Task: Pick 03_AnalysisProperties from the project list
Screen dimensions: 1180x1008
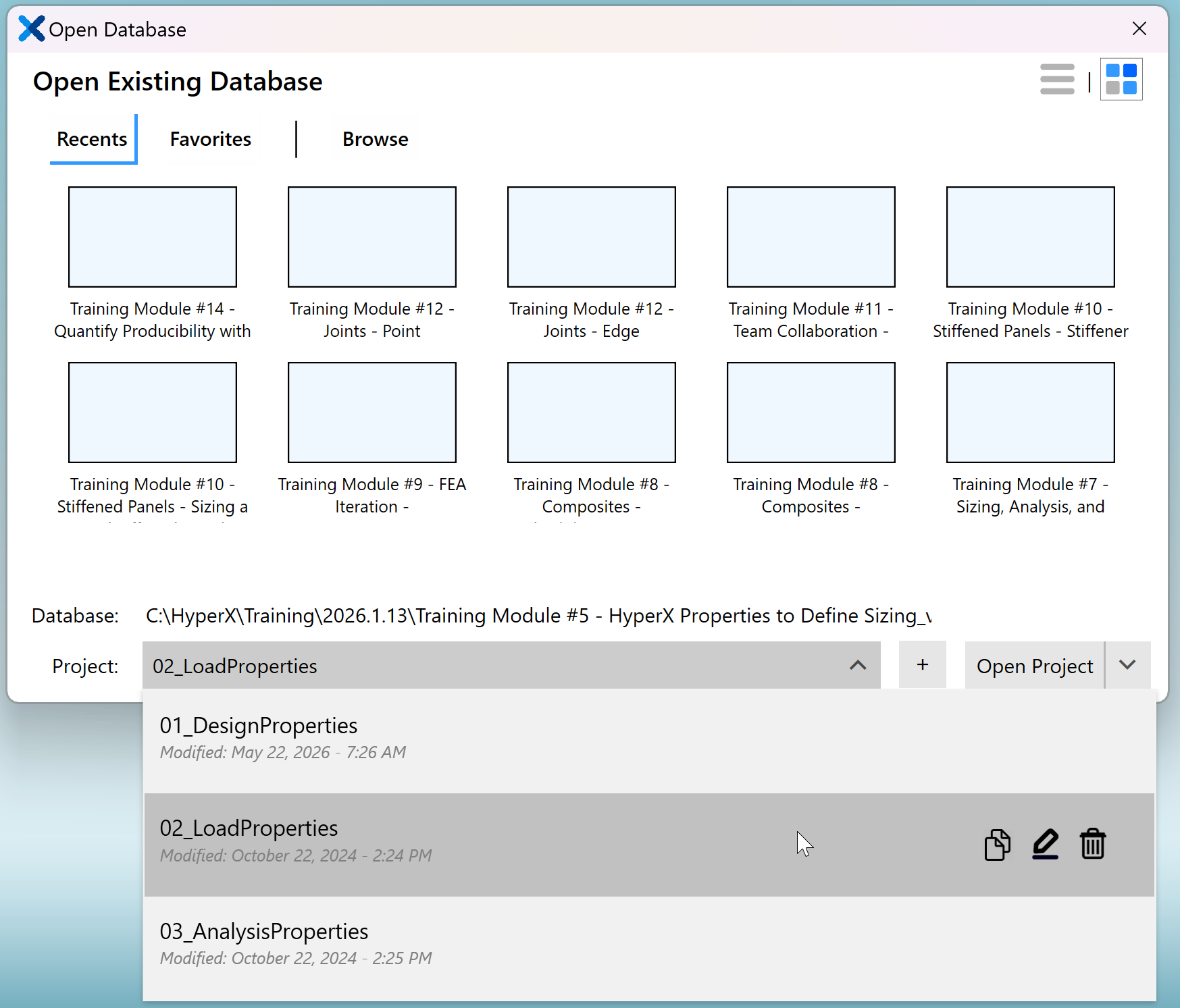Action: (649, 947)
